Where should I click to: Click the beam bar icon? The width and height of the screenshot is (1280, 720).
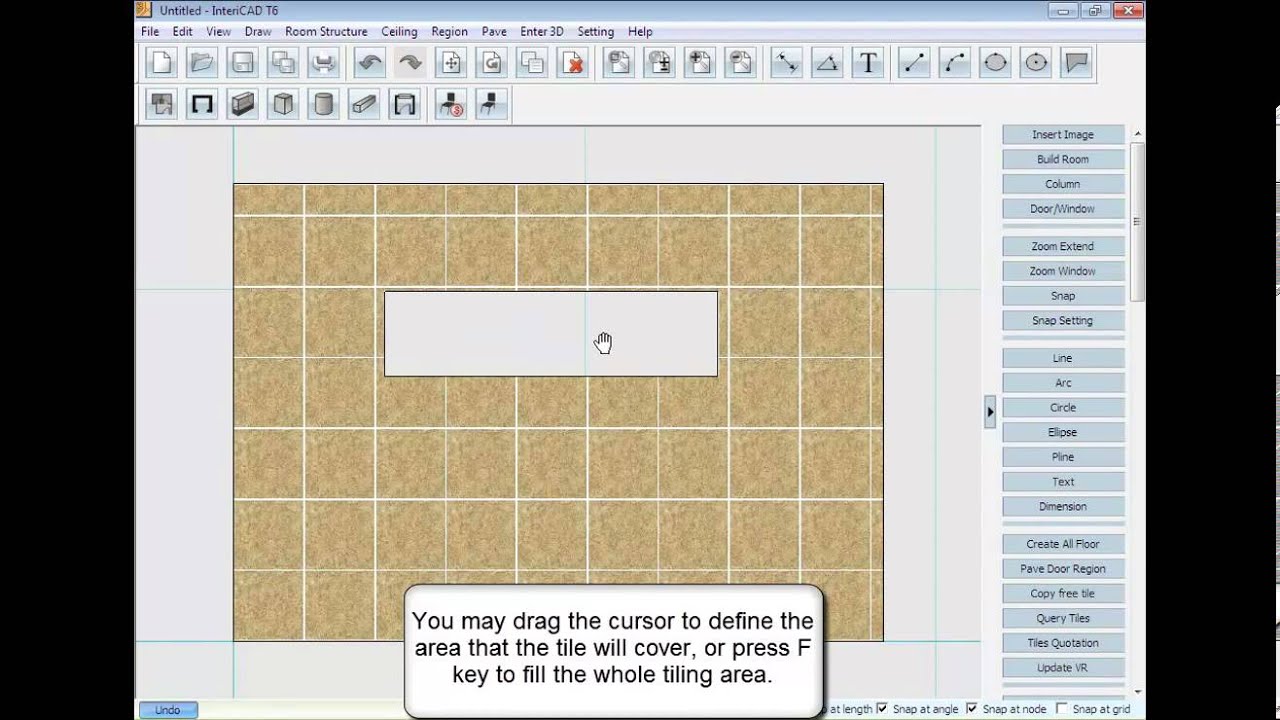tap(364, 104)
